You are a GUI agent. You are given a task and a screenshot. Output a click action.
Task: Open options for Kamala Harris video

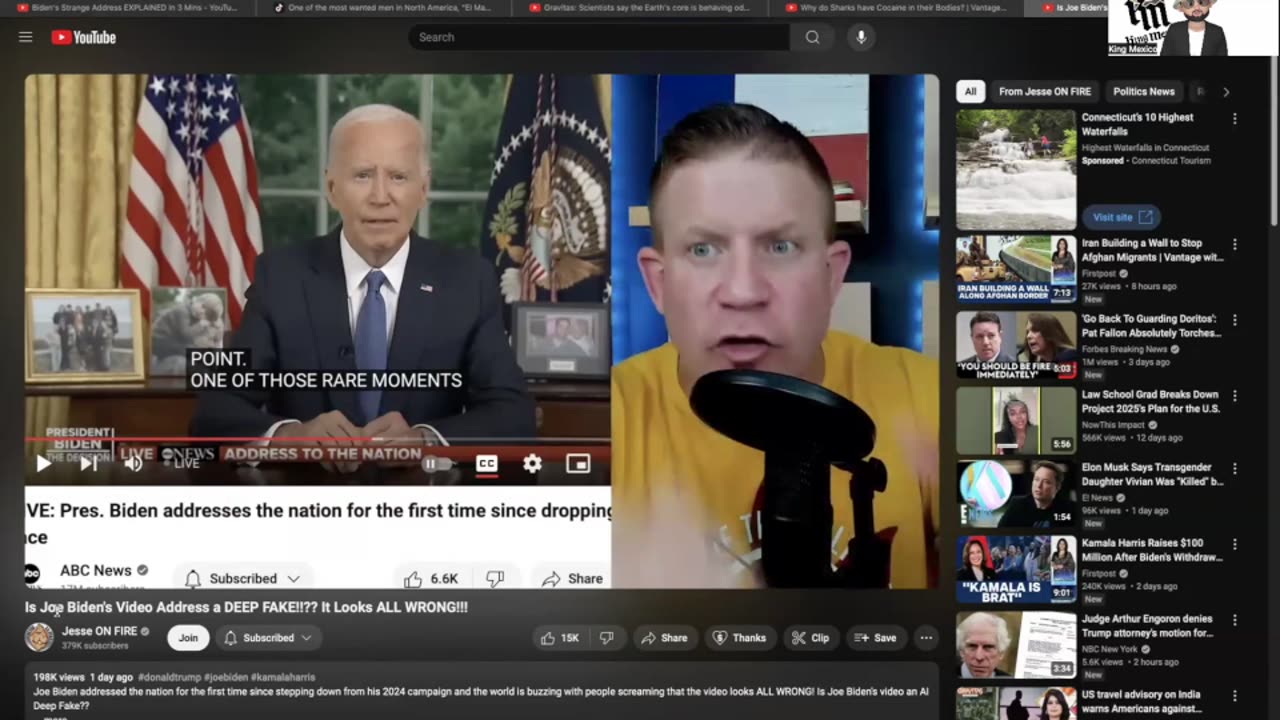pos(1234,544)
